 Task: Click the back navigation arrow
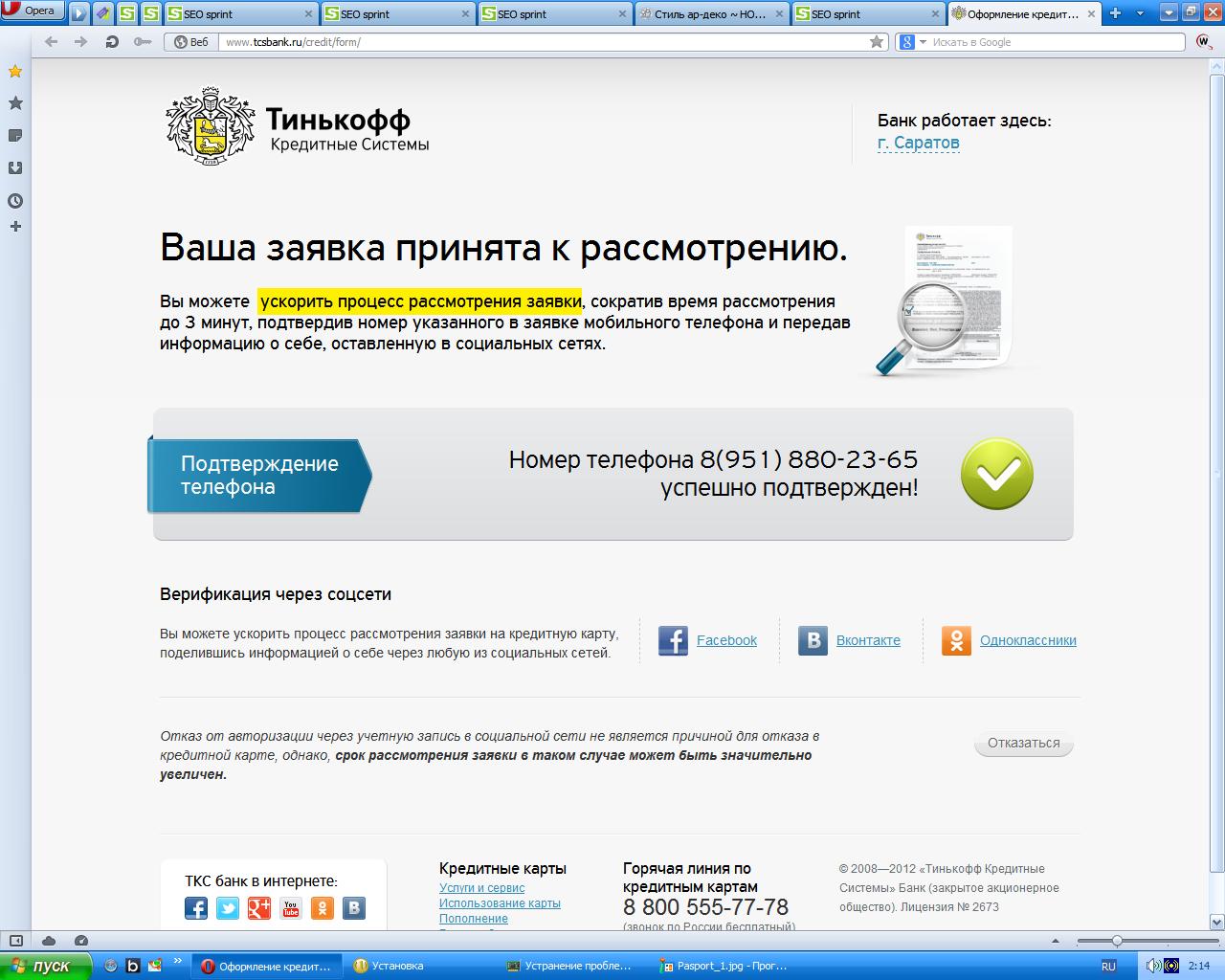[x=52, y=42]
